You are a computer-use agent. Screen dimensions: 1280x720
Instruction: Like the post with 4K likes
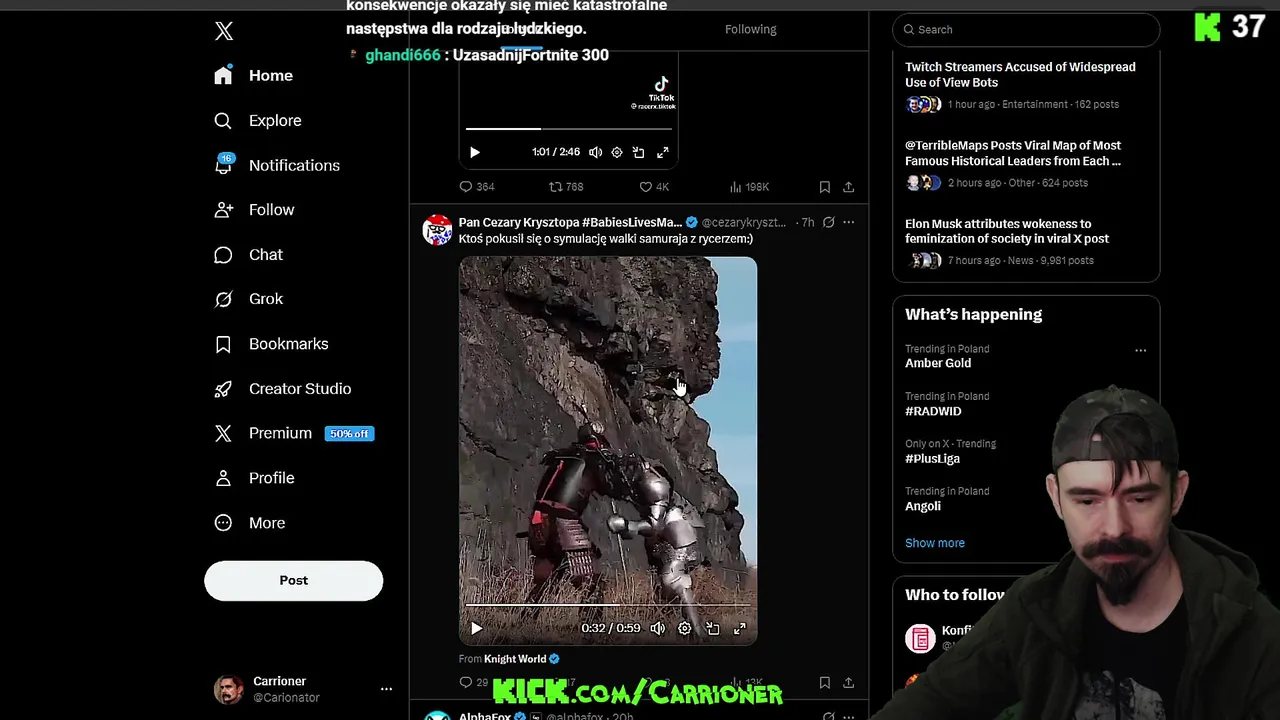click(x=654, y=187)
